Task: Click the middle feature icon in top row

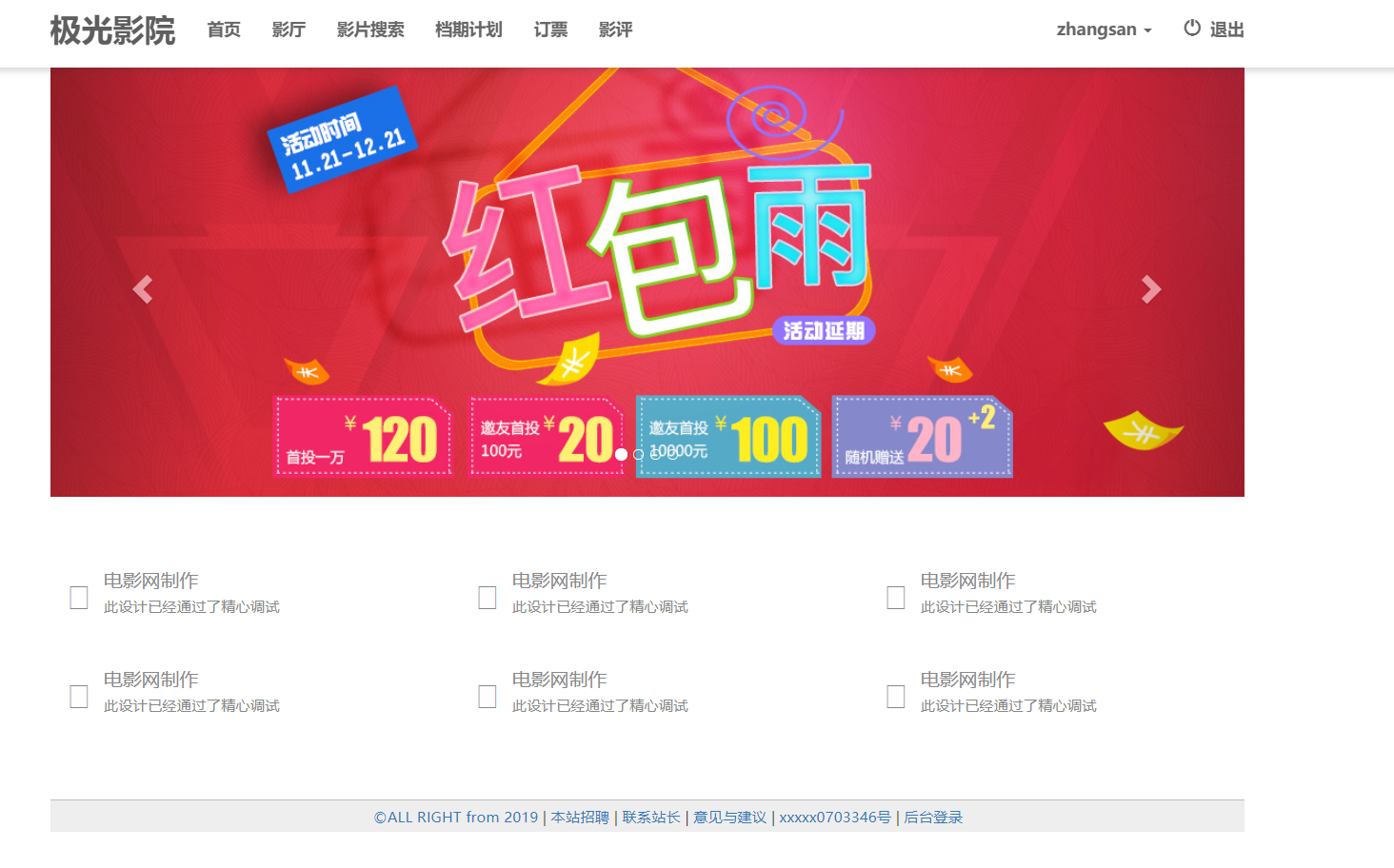Action: click(x=488, y=598)
